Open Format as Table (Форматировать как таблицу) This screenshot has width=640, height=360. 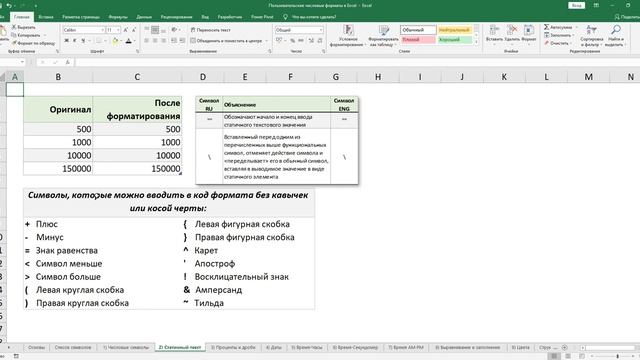(x=383, y=36)
